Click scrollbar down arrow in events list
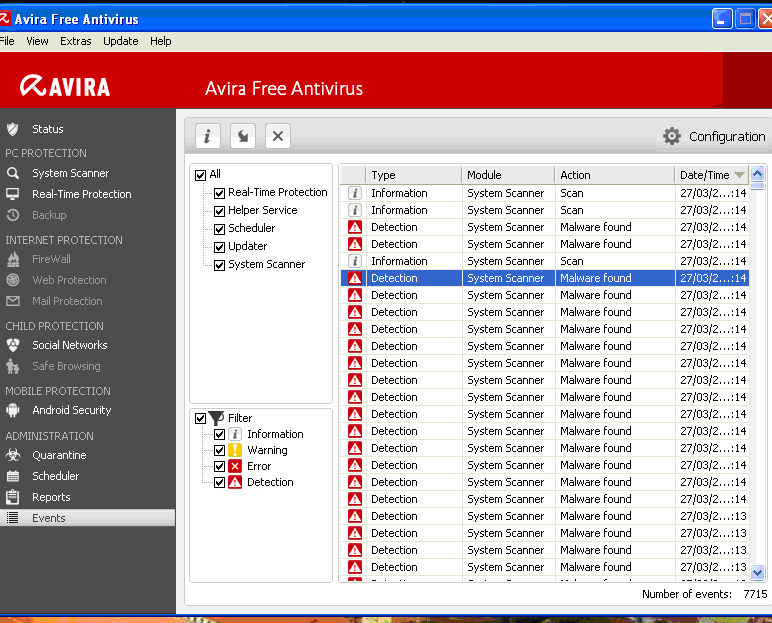This screenshot has width=772, height=623. (x=757, y=572)
